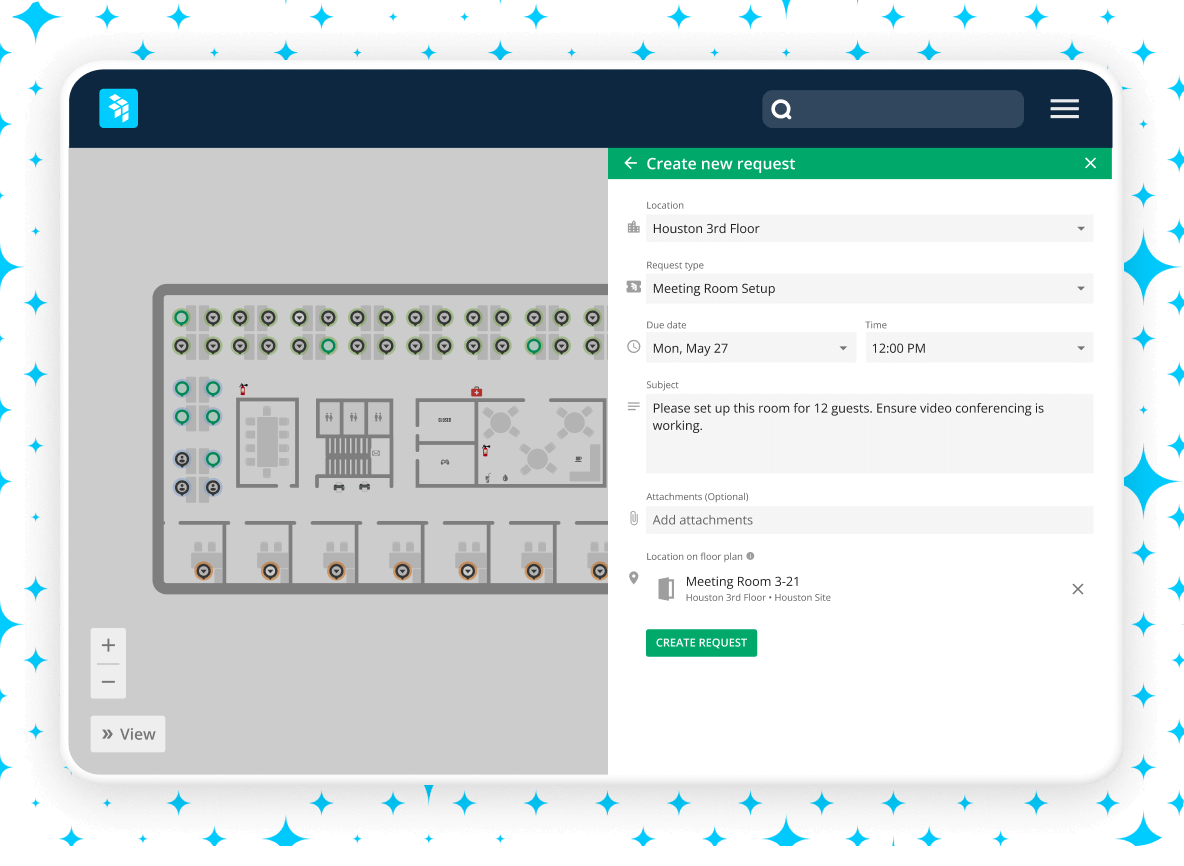The height and width of the screenshot is (866, 1184).
Task: Click the building icon beside Location field
Action: point(633,227)
